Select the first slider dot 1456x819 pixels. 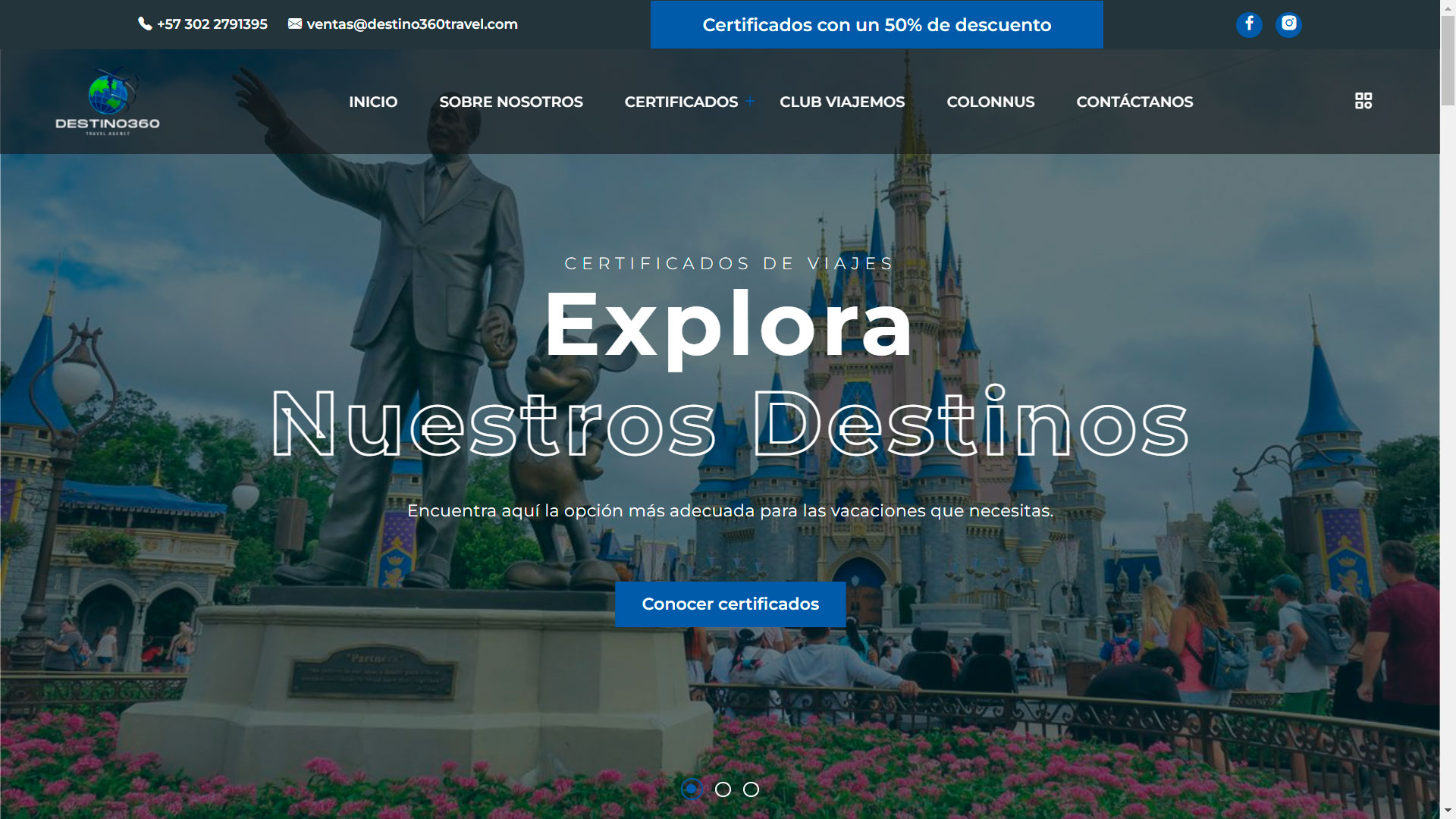692,789
